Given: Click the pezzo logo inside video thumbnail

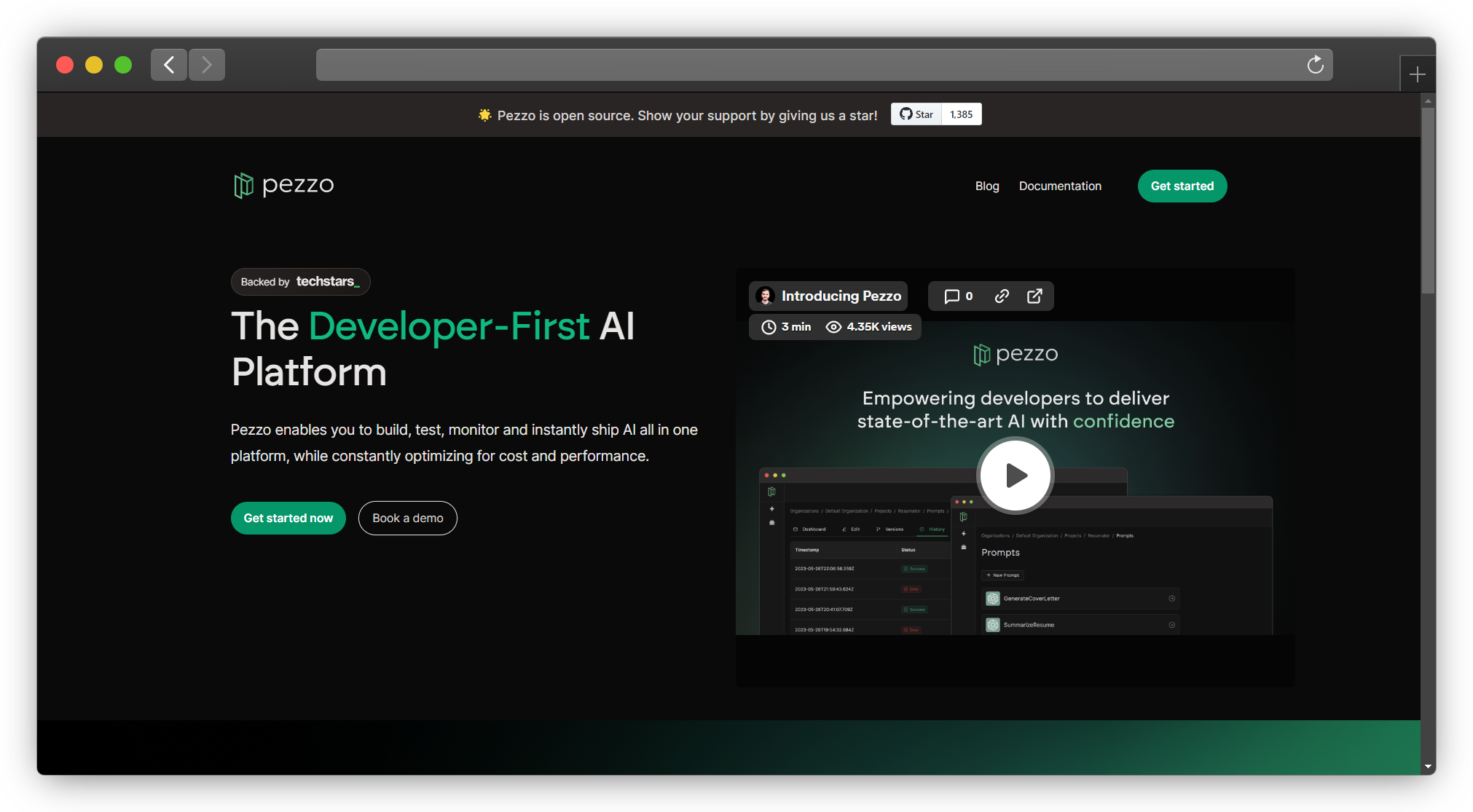Looking at the screenshot, I should click(x=1016, y=355).
